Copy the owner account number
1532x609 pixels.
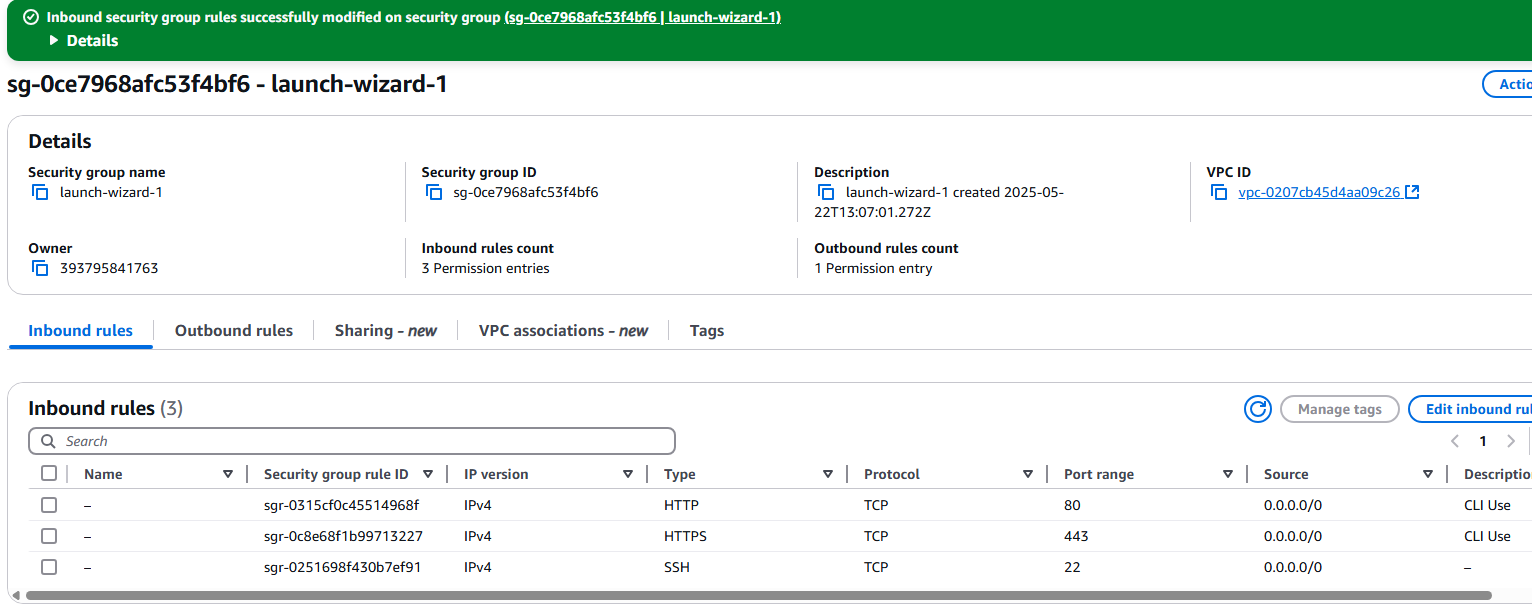pyautogui.click(x=40, y=268)
